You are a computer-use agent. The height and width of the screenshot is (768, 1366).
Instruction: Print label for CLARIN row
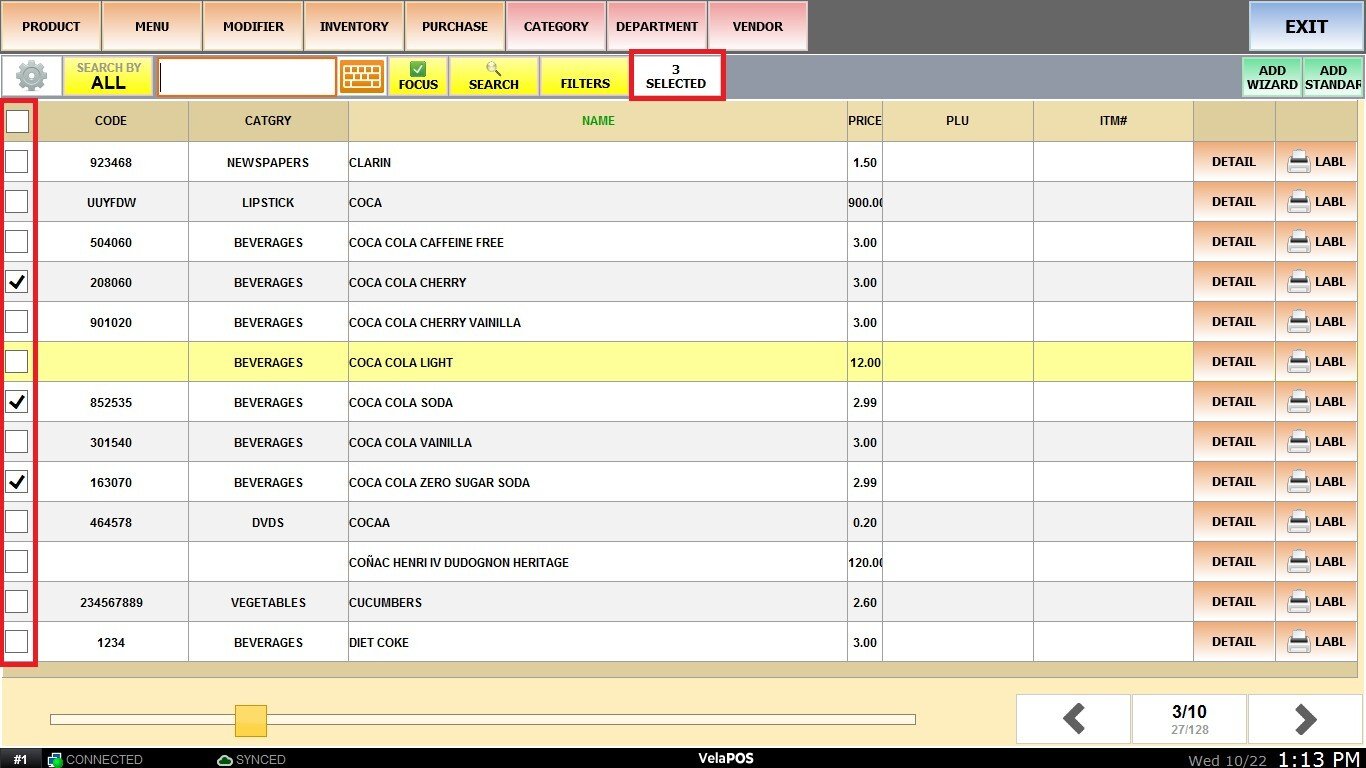(1316, 162)
